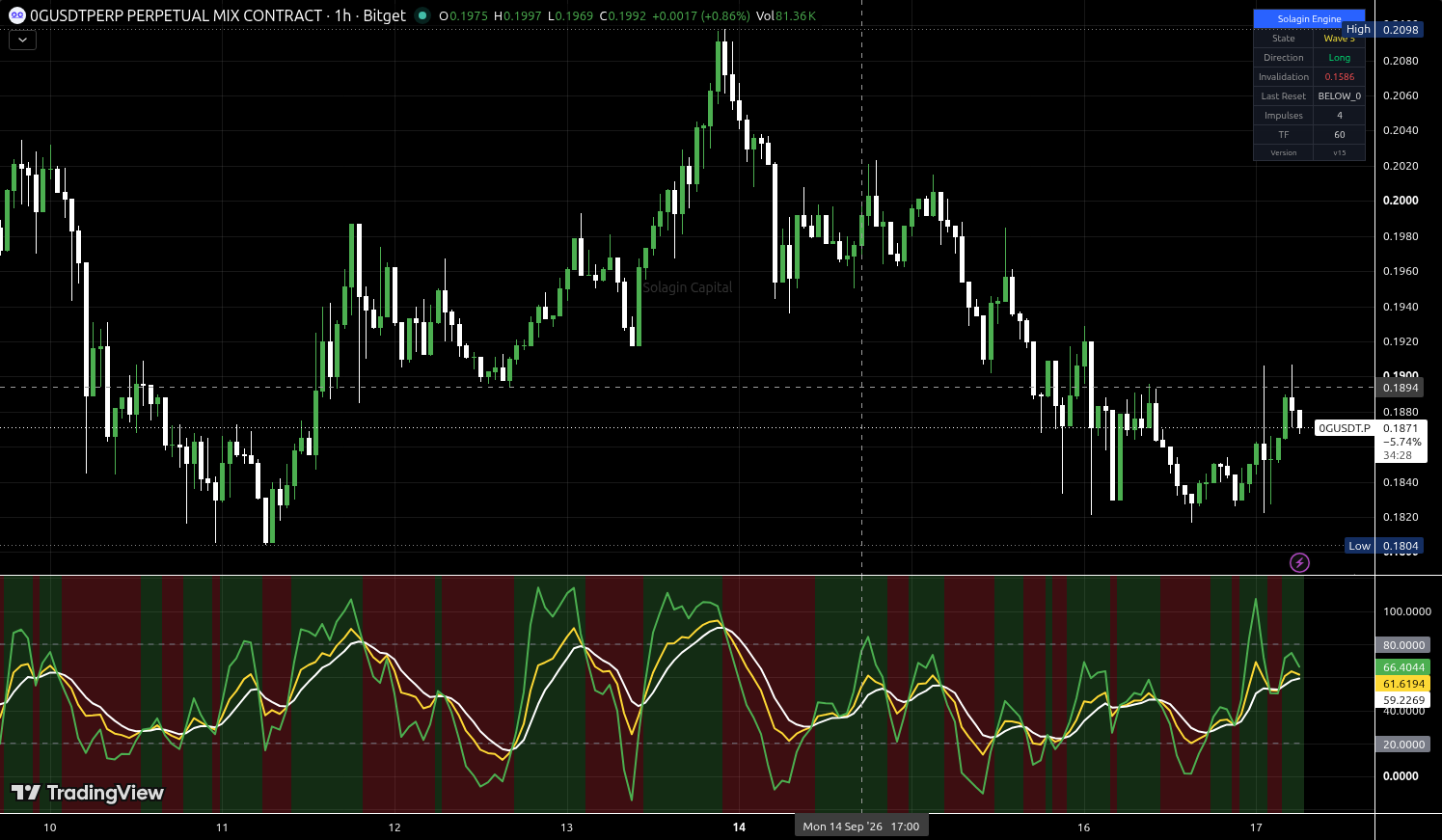Click the High price label 0.2098
This screenshot has width=1442, height=840.
1401,29
